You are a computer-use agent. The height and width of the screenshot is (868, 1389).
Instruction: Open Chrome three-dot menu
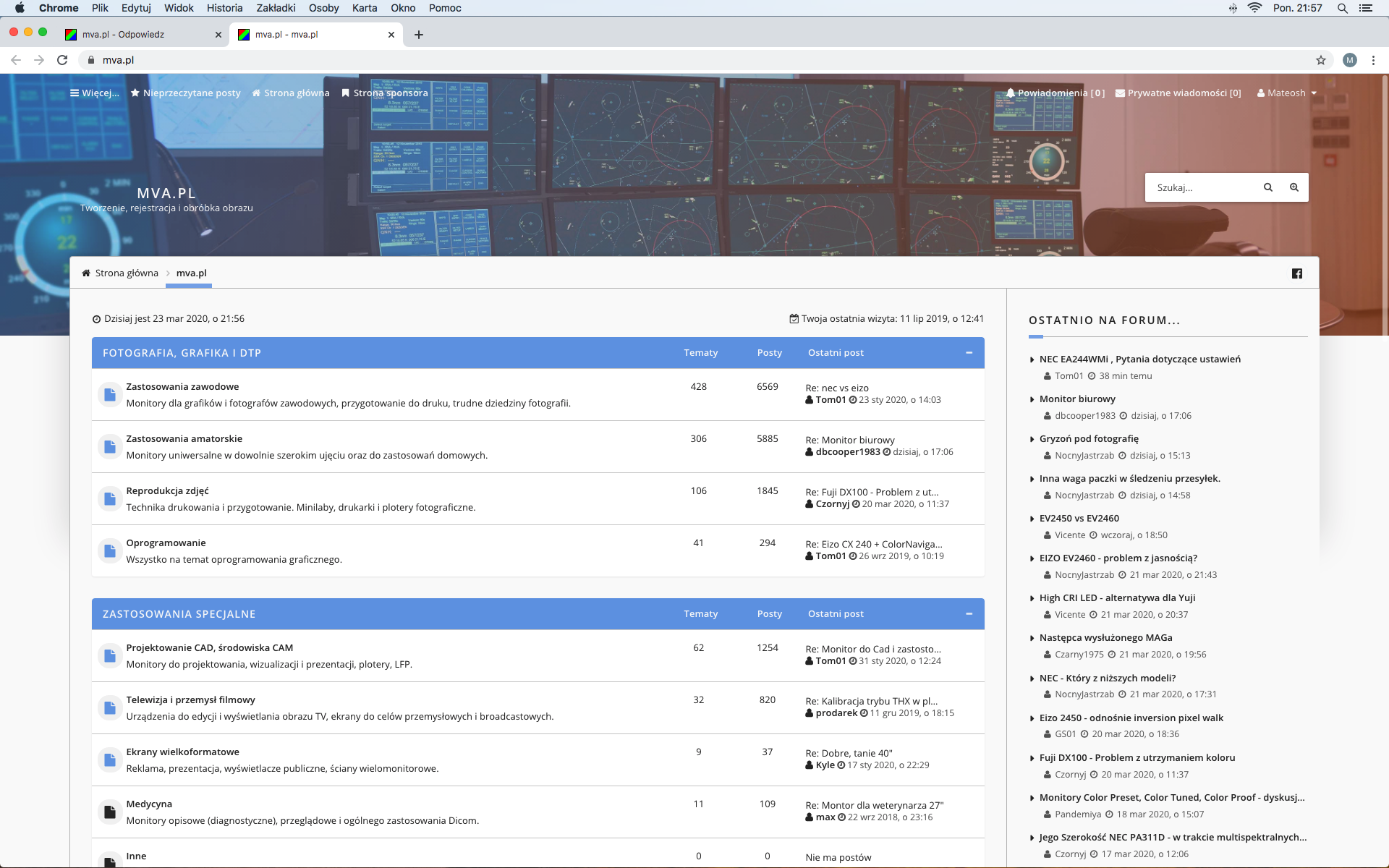[1373, 60]
